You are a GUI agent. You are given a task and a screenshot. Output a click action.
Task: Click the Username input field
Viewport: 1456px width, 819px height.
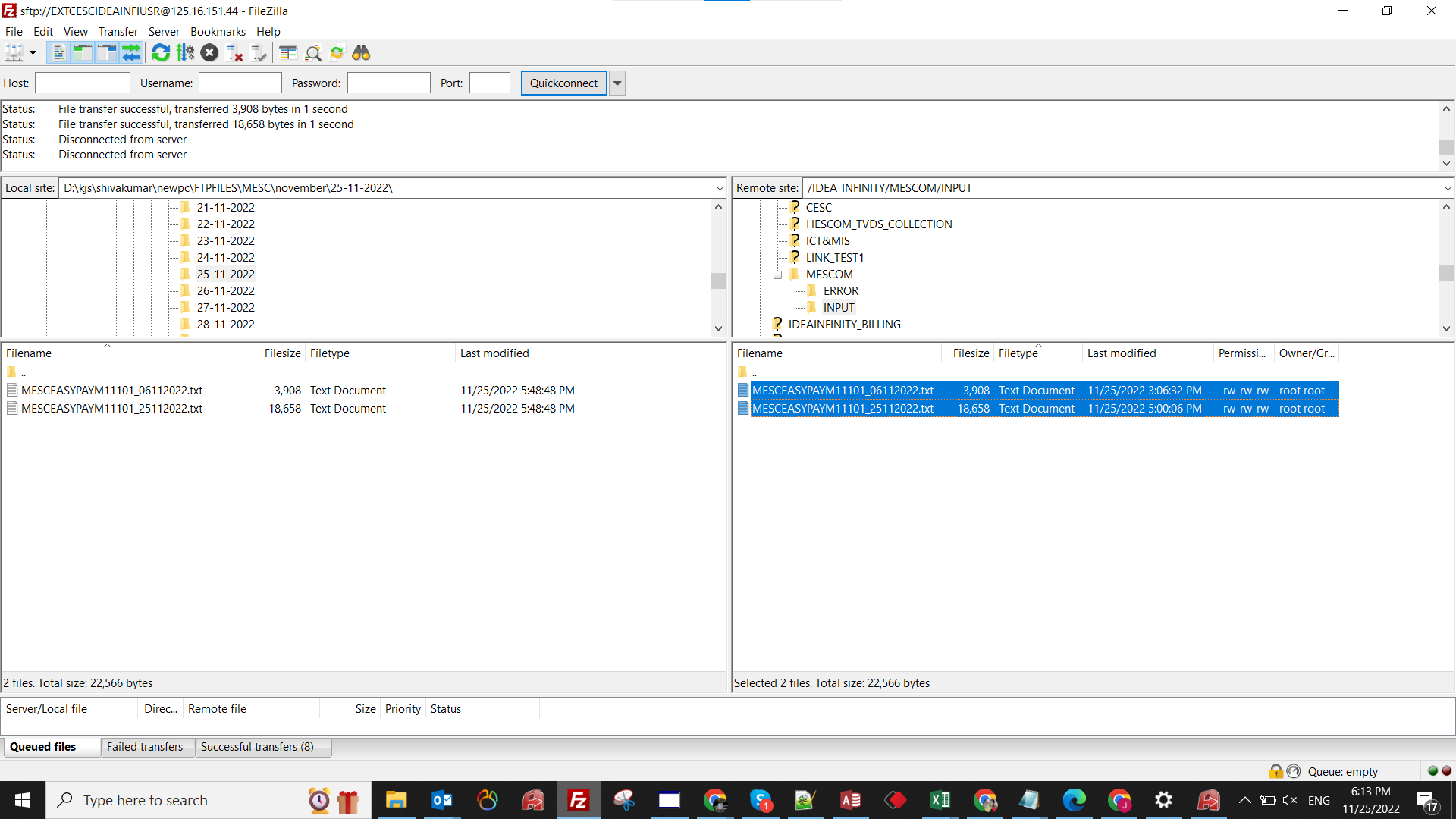tap(240, 83)
